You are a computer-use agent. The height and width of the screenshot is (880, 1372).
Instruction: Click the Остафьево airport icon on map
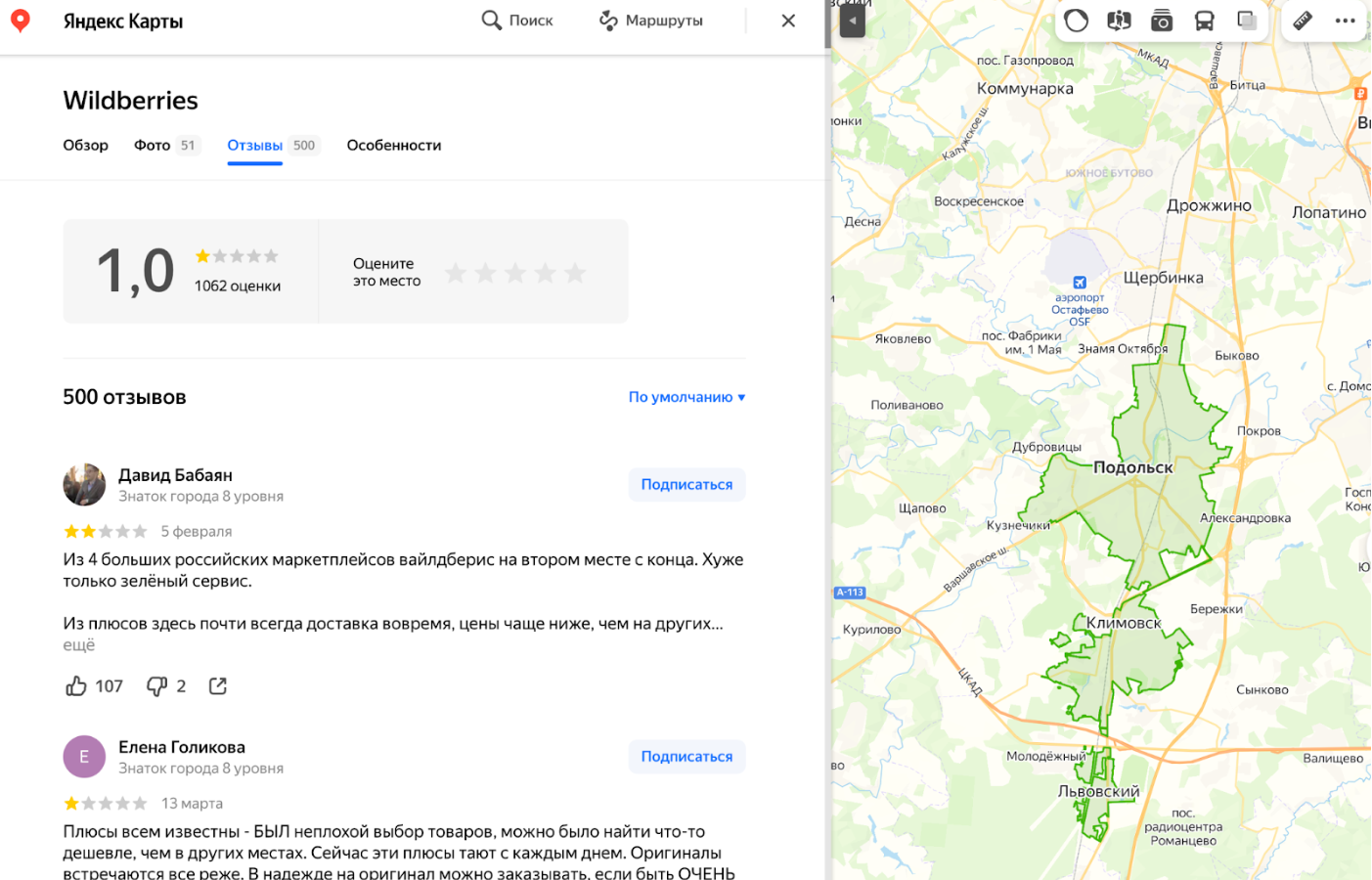point(1080,283)
